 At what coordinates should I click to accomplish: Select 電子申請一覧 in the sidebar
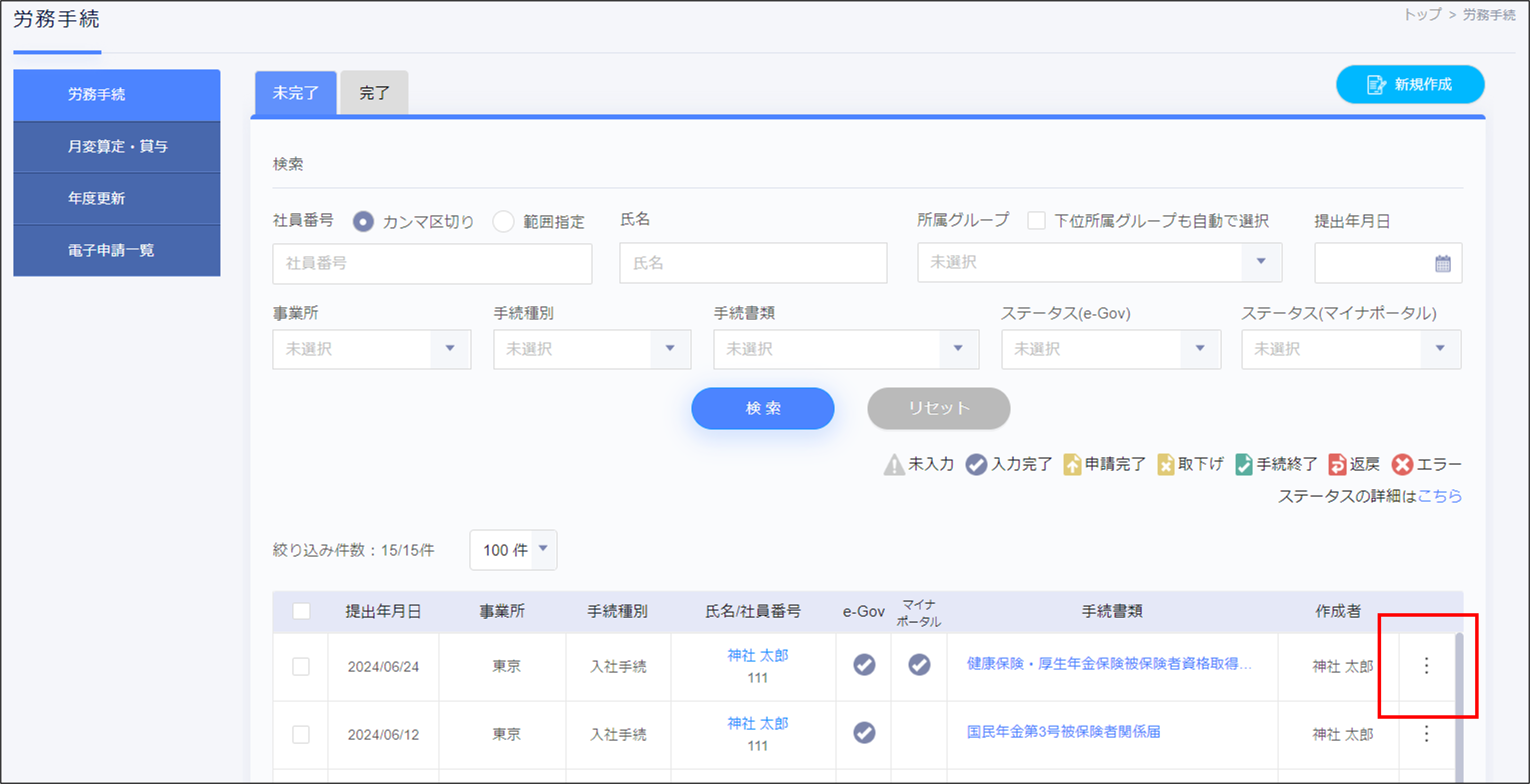coord(116,250)
